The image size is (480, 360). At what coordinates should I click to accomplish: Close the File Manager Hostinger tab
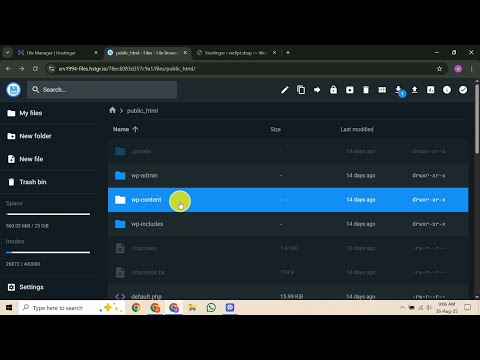tap(96, 53)
